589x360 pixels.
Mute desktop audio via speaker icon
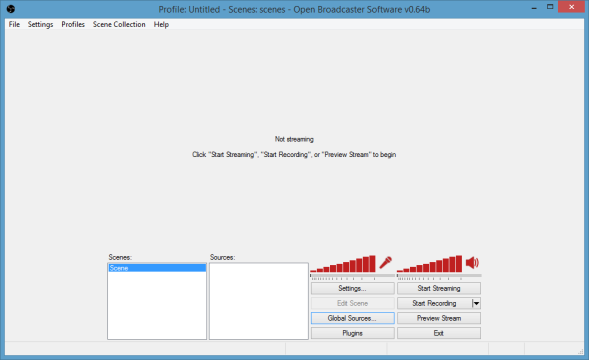[x=473, y=262]
